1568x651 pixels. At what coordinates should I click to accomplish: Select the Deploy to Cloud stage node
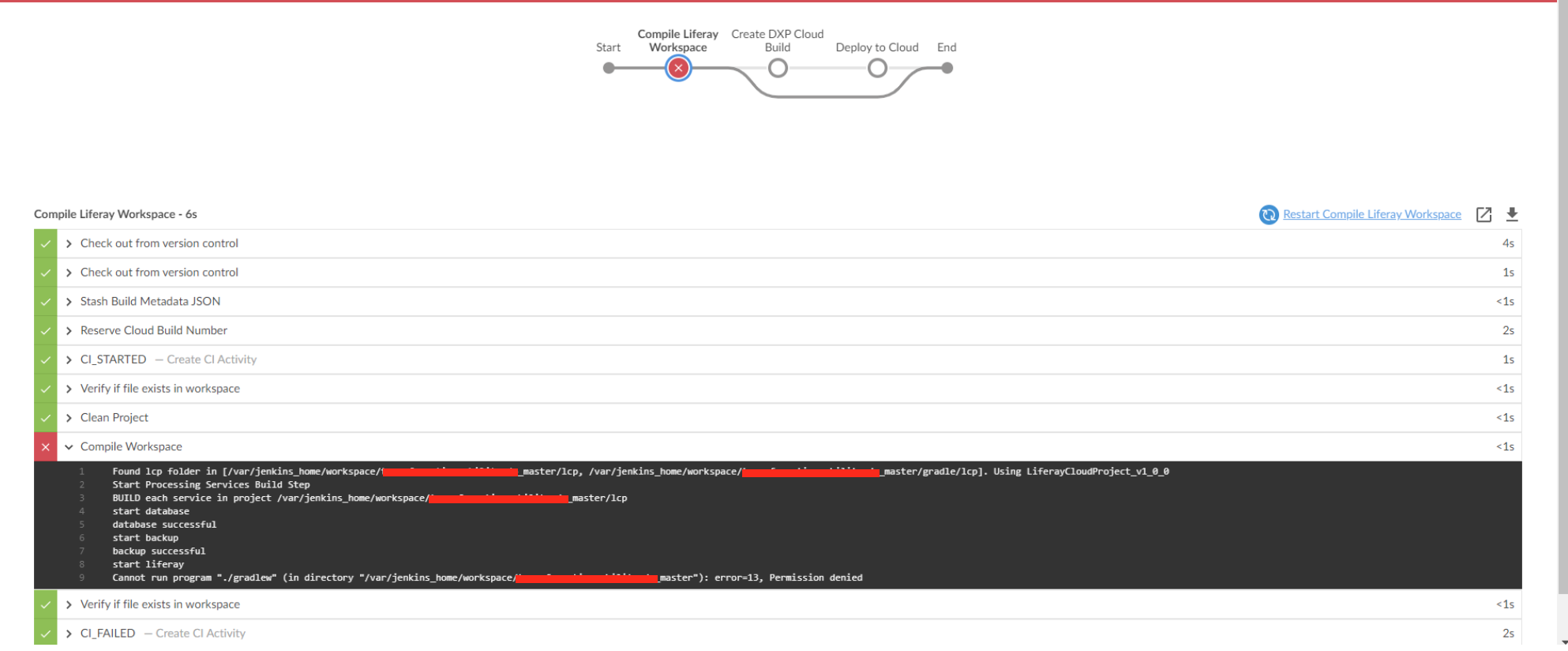877,69
